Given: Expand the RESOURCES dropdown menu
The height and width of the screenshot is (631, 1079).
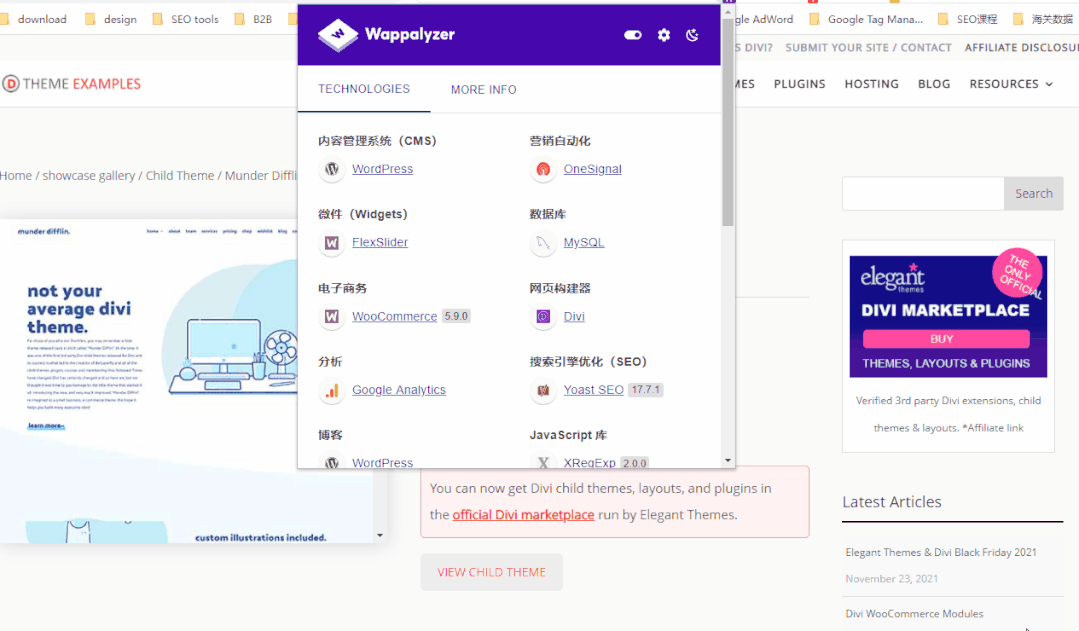Looking at the screenshot, I should click(x=1011, y=84).
